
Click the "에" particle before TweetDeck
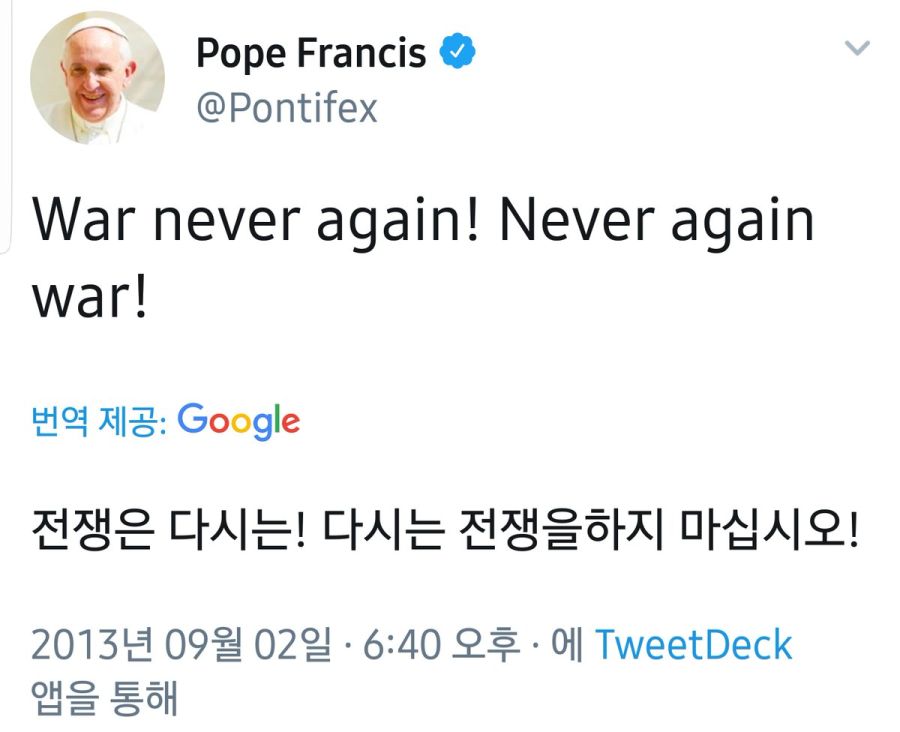568,646
